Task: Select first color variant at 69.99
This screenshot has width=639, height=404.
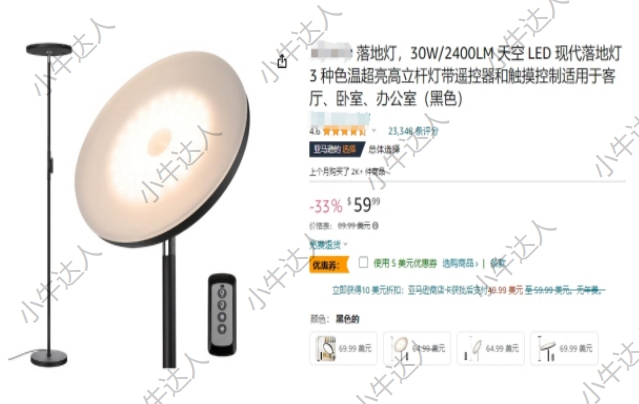Action: 343,348
